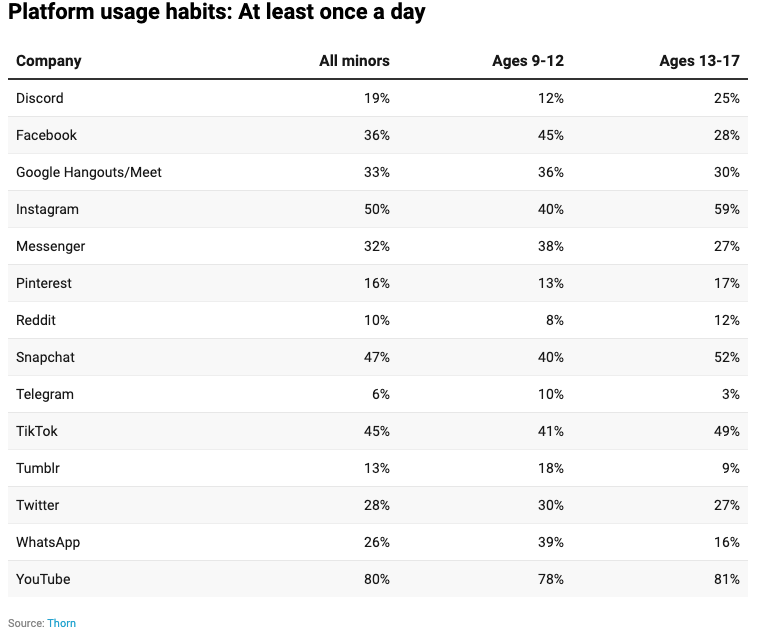Open the Thorn source link
This screenshot has width=765, height=630.
point(61,623)
